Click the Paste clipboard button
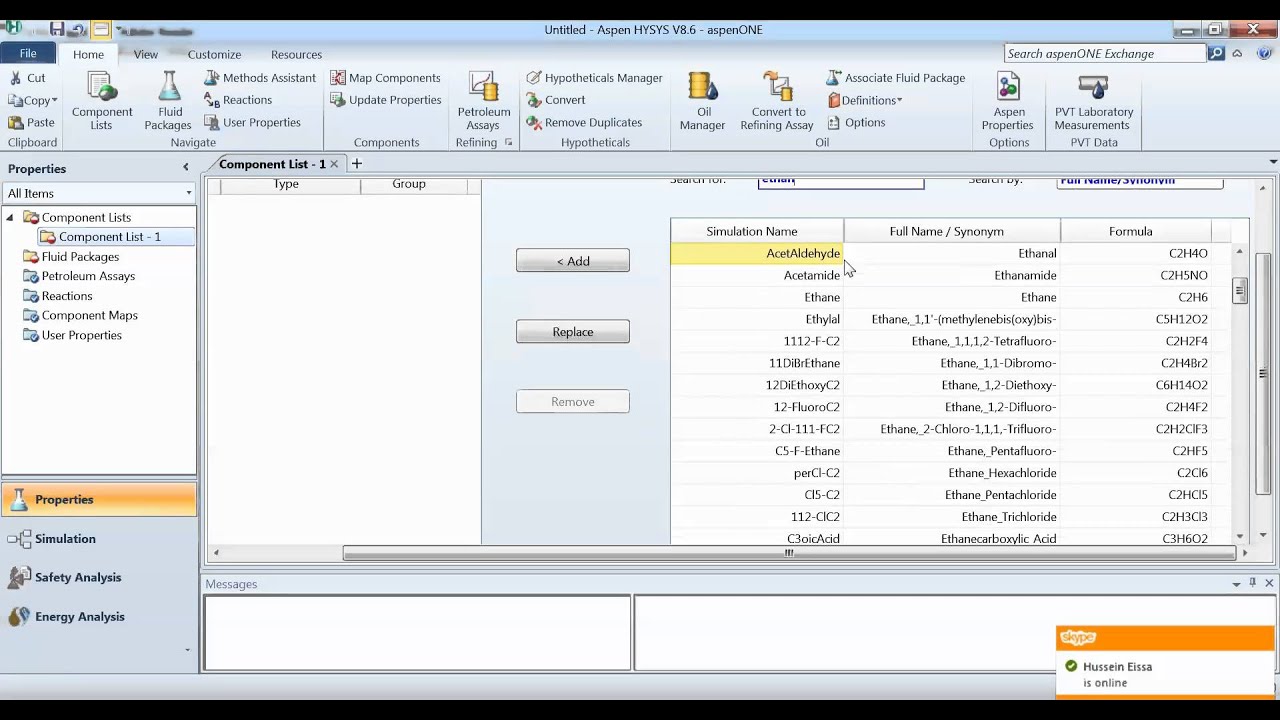Viewport: 1280px width, 720px height. pyautogui.click(x=31, y=122)
